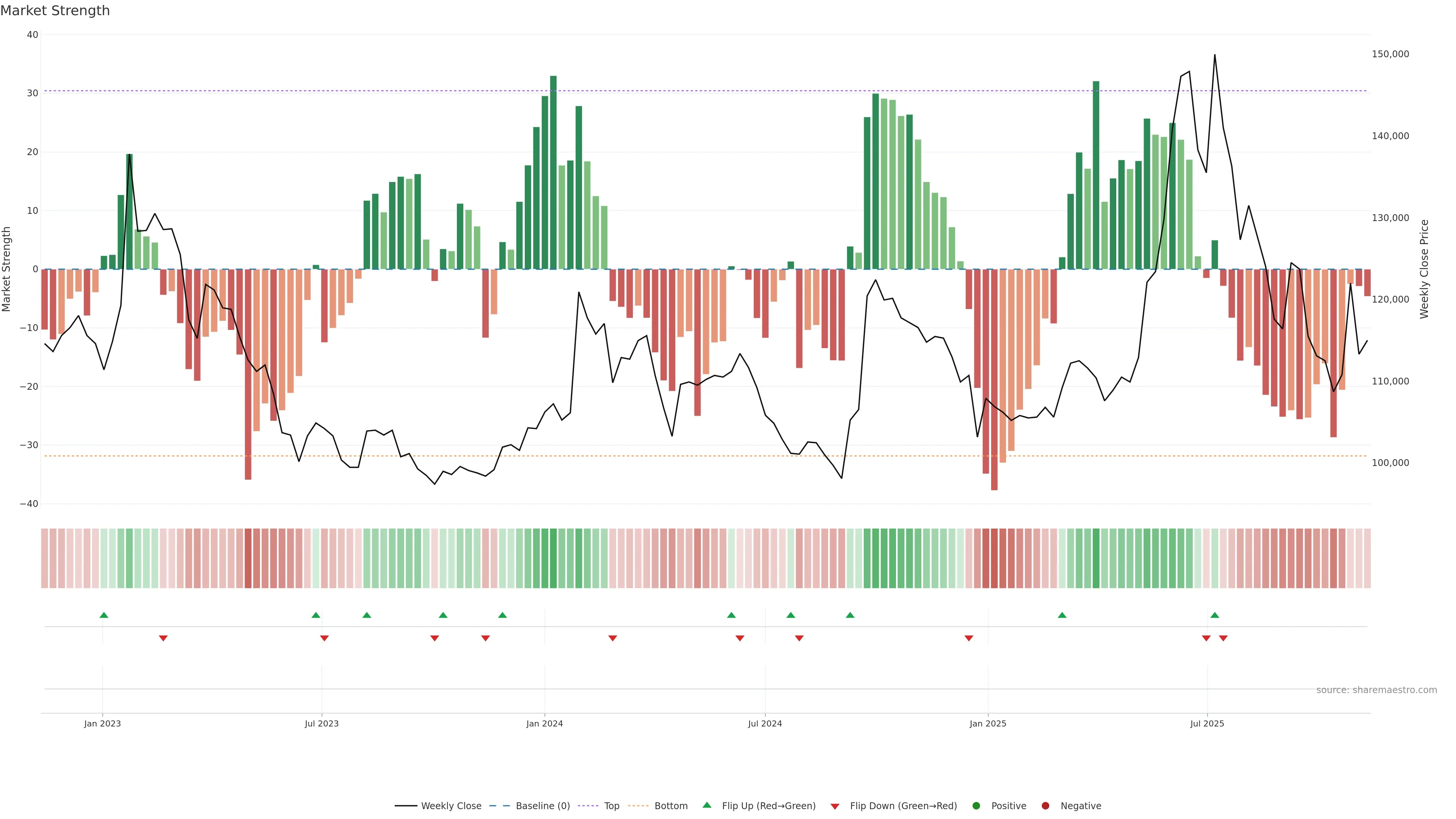Click the Jul 2025 x-axis label
1456x819 pixels.
(1207, 723)
